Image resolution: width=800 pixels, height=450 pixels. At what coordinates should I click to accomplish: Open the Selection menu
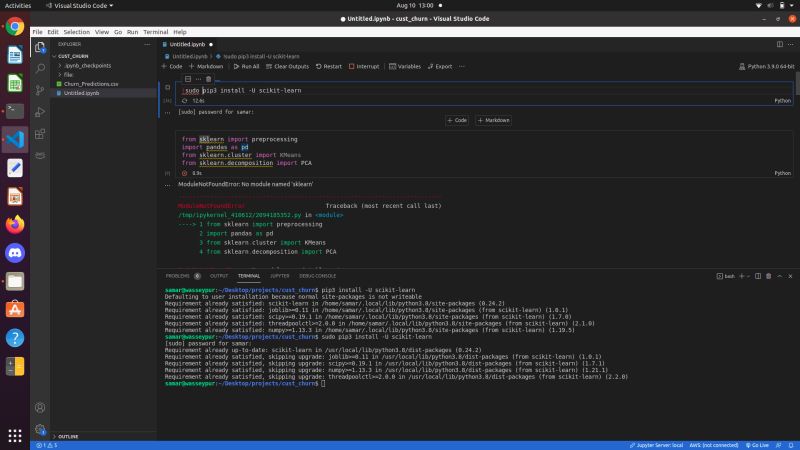(77, 32)
